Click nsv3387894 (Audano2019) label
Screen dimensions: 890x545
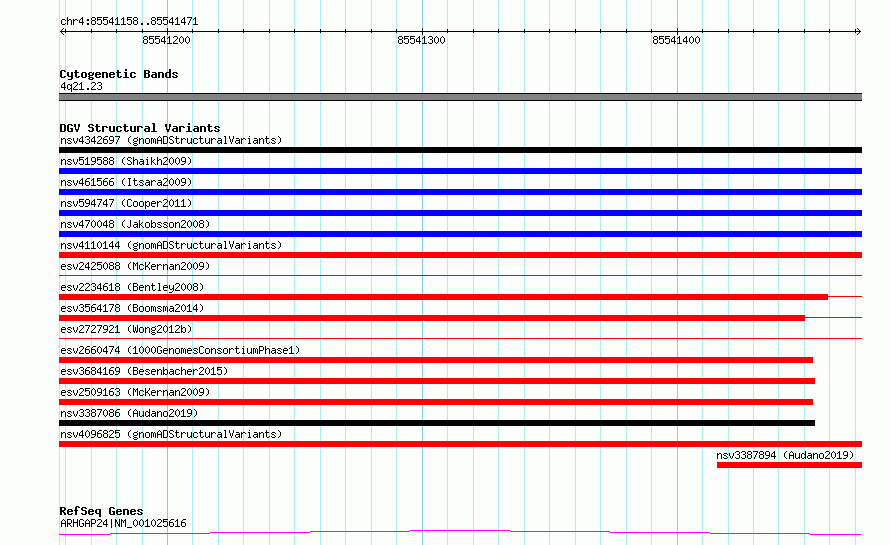click(x=785, y=455)
